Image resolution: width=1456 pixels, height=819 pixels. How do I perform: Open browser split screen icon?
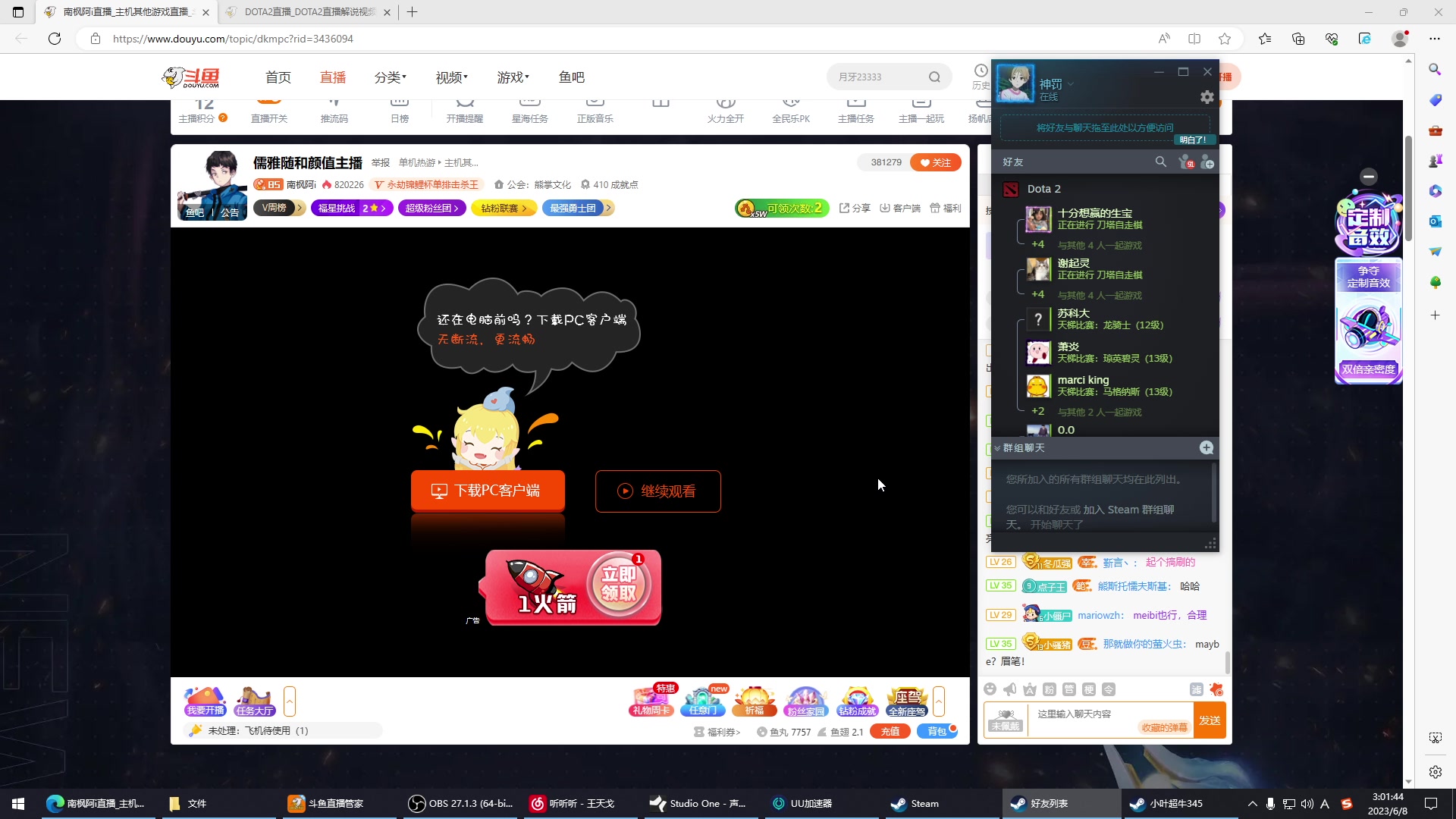pos(1194,39)
